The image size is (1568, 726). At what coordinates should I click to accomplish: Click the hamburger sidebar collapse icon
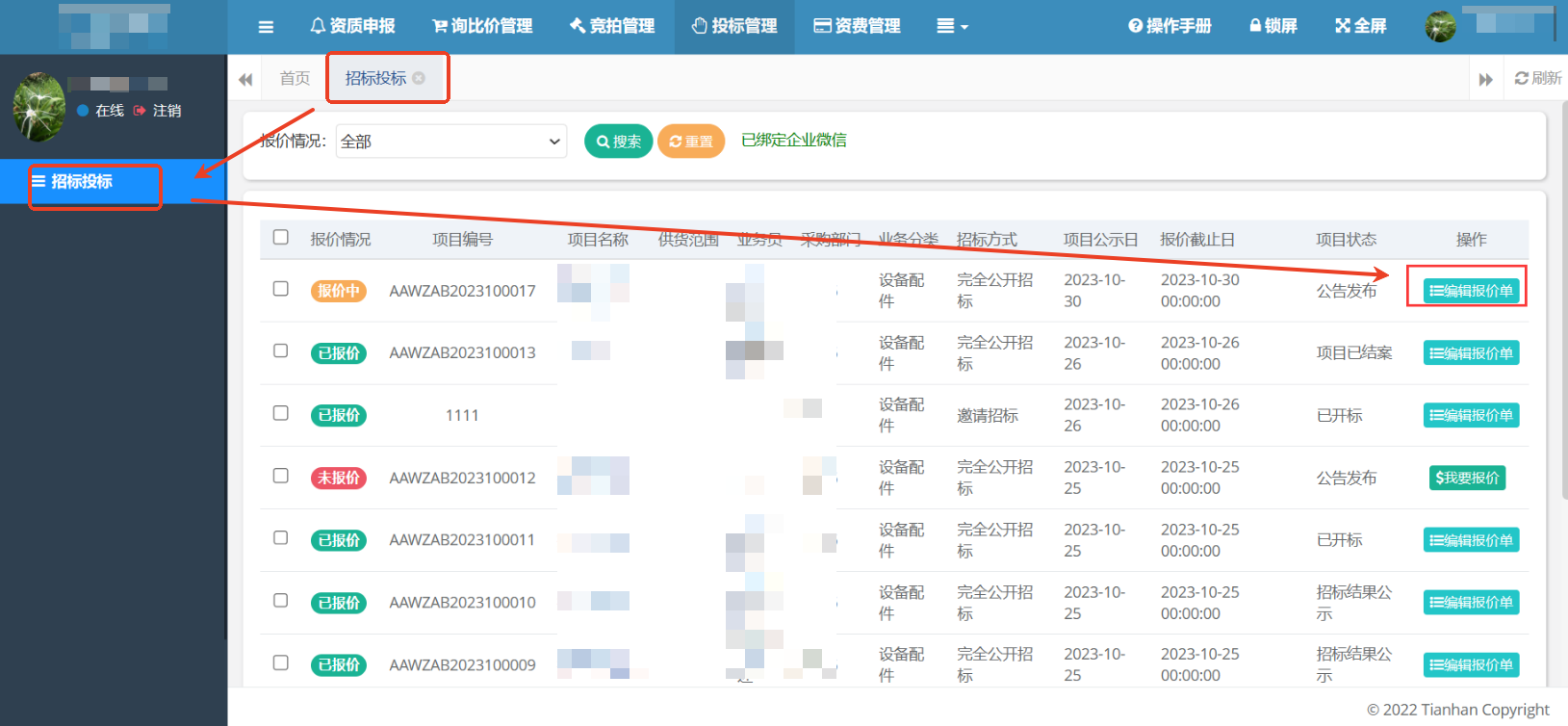click(x=266, y=27)
